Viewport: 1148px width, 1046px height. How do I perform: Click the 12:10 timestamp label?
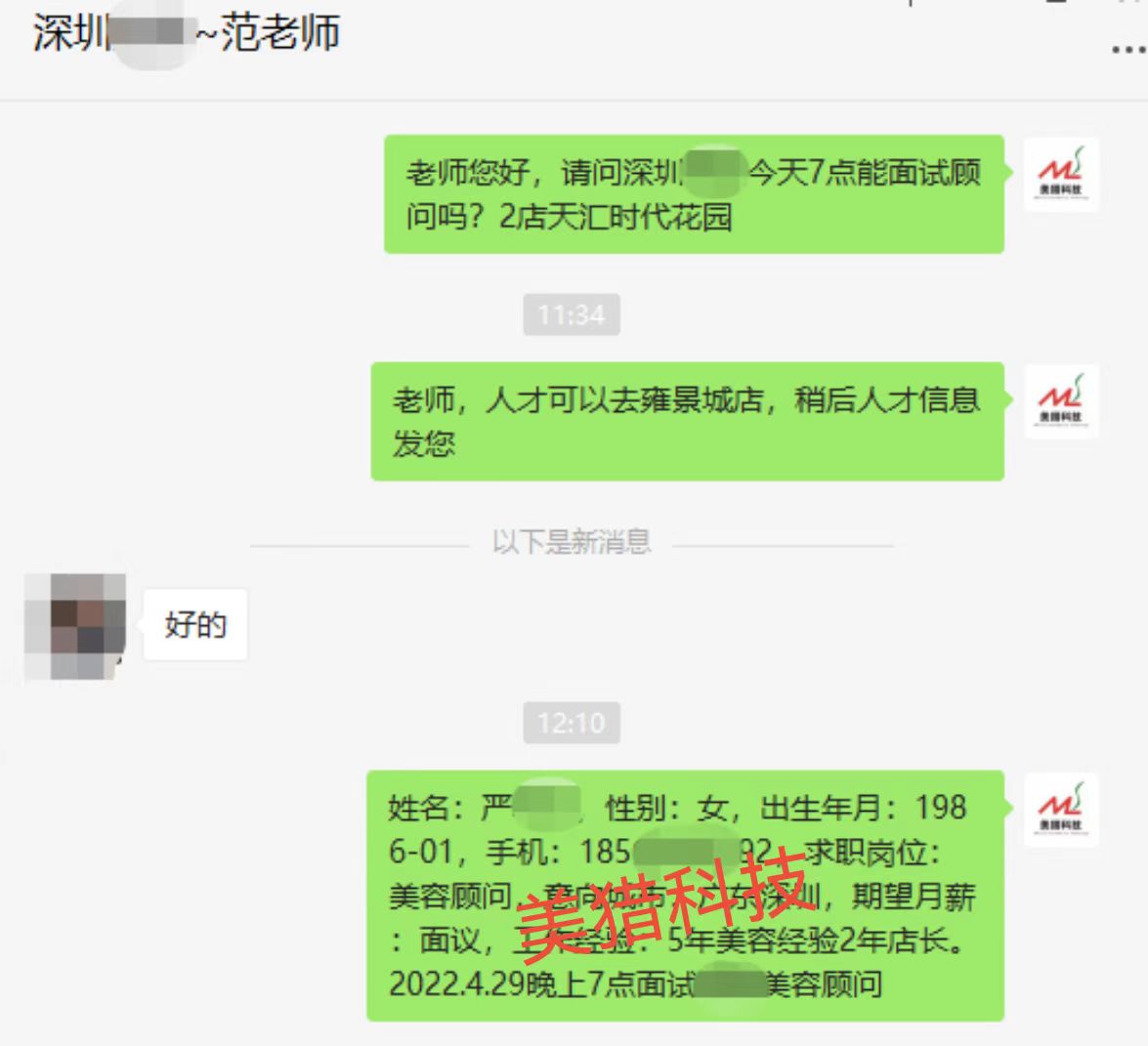point(572,723)
